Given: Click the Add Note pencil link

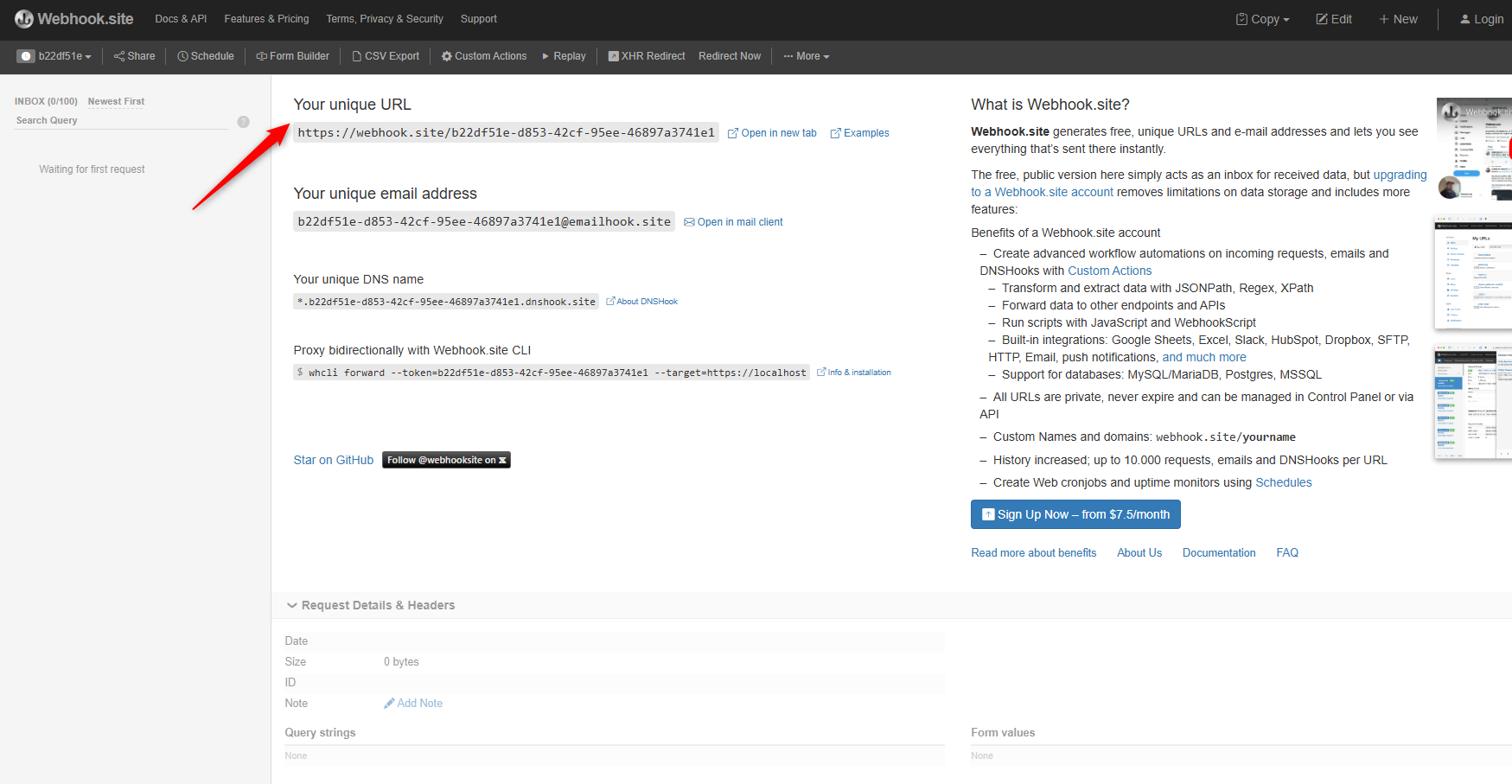Looking at the screenshot, I should [x=413, y=704].
